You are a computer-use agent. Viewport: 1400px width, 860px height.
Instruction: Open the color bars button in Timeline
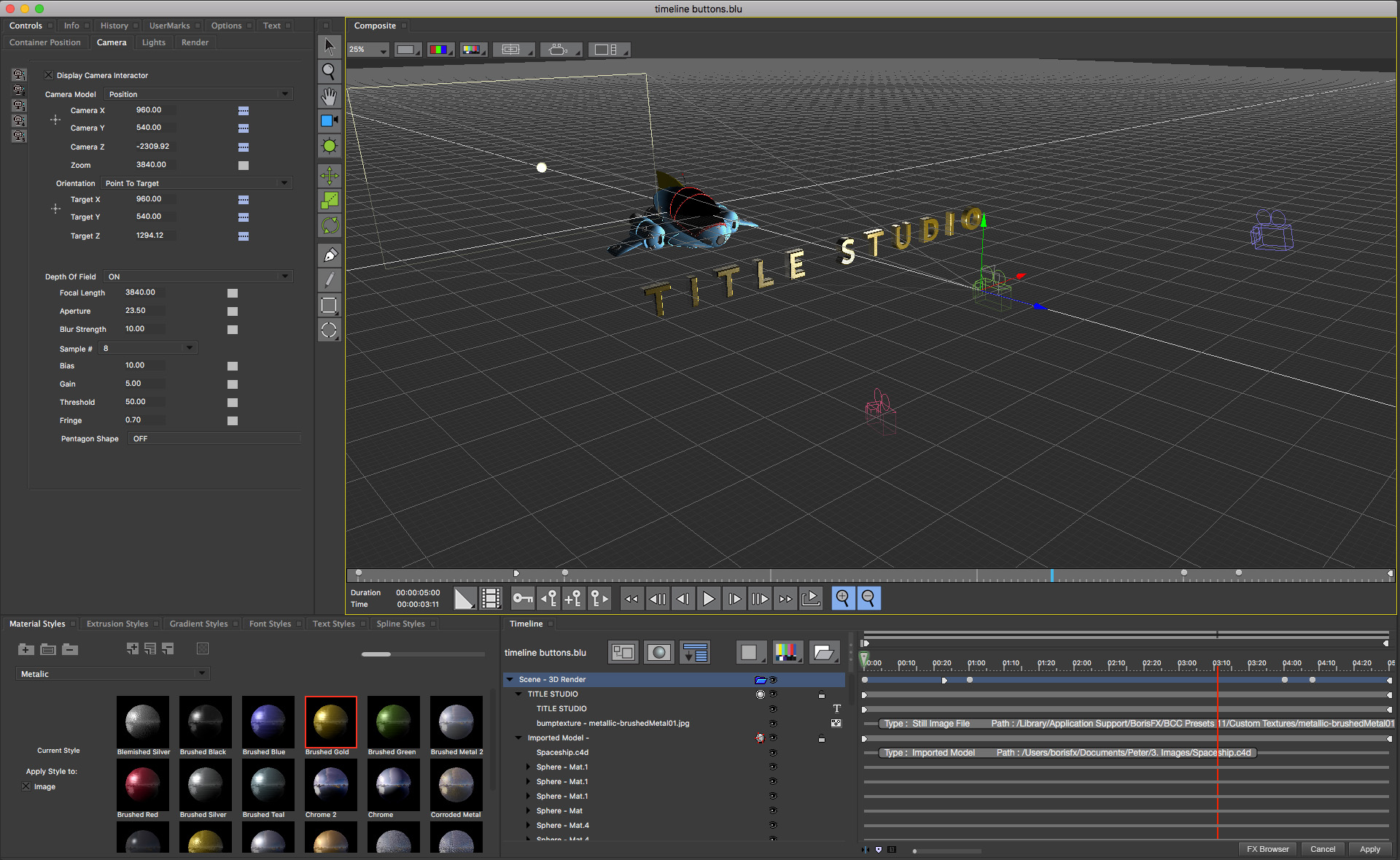[x=787, y=652]
